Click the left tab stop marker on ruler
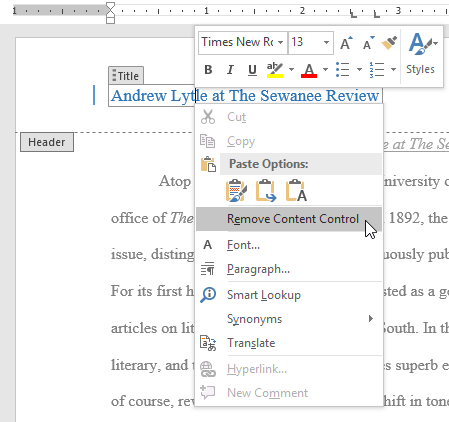The height and width of the screenshot is (422, 449). coord(353,14)
